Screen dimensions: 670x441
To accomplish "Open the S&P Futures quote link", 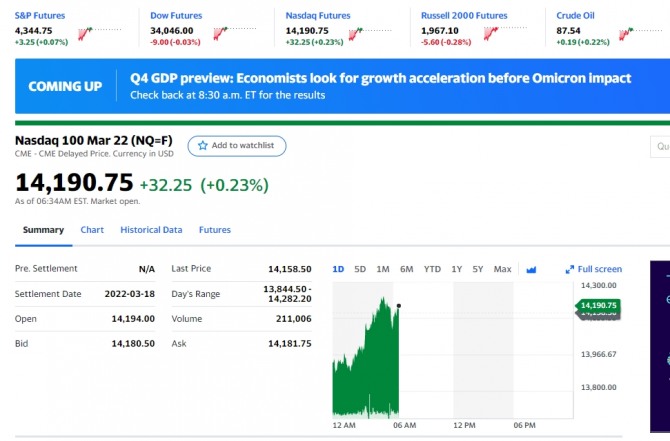I will click(x=40, y=16).
